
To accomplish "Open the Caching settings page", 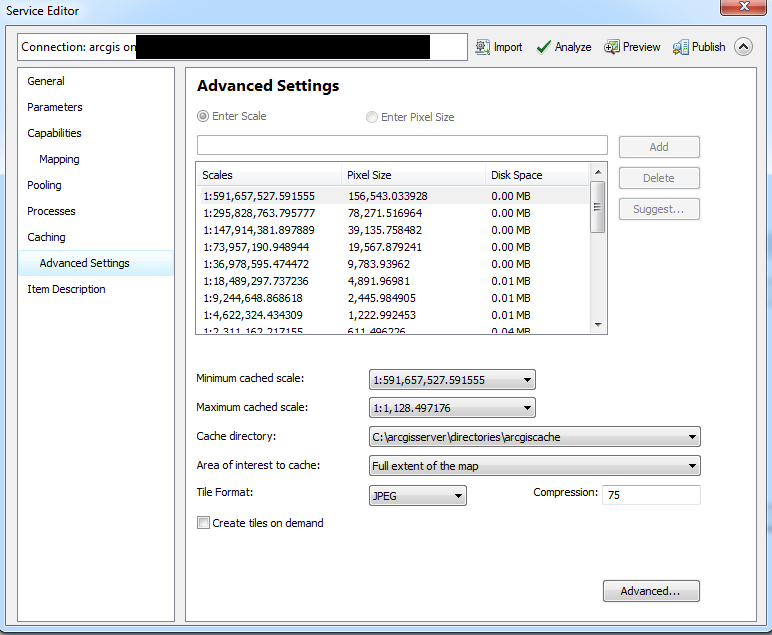I will [x=46, y=237].
